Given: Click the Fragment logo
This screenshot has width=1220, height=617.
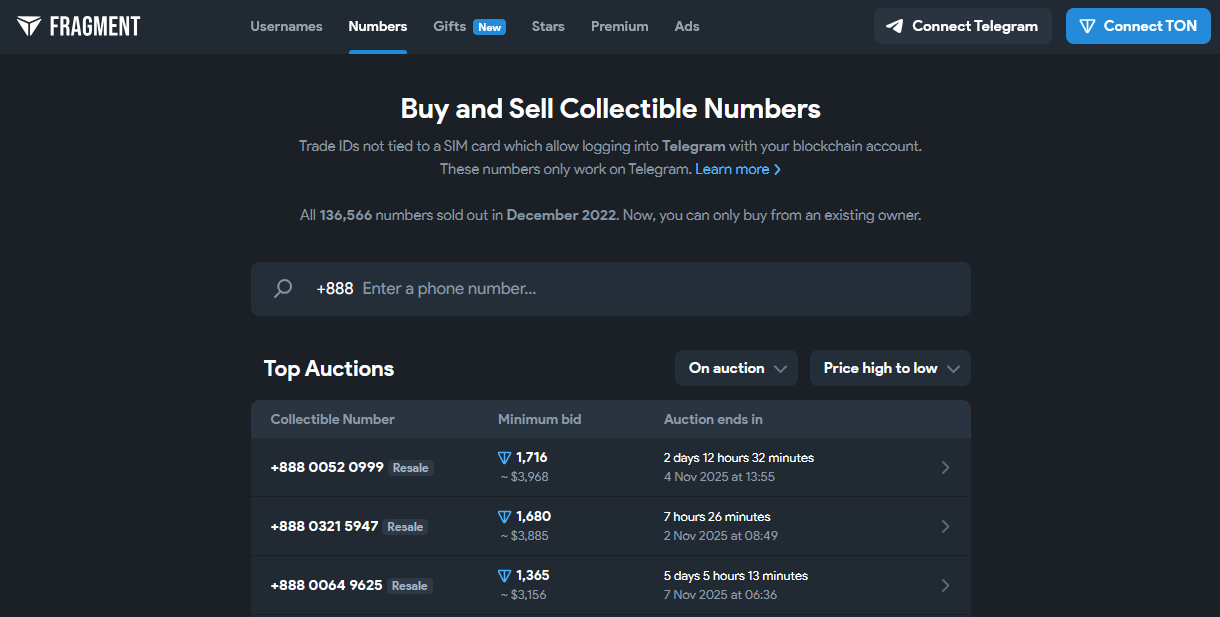Looking at the screenshot, I should [78, 26].
